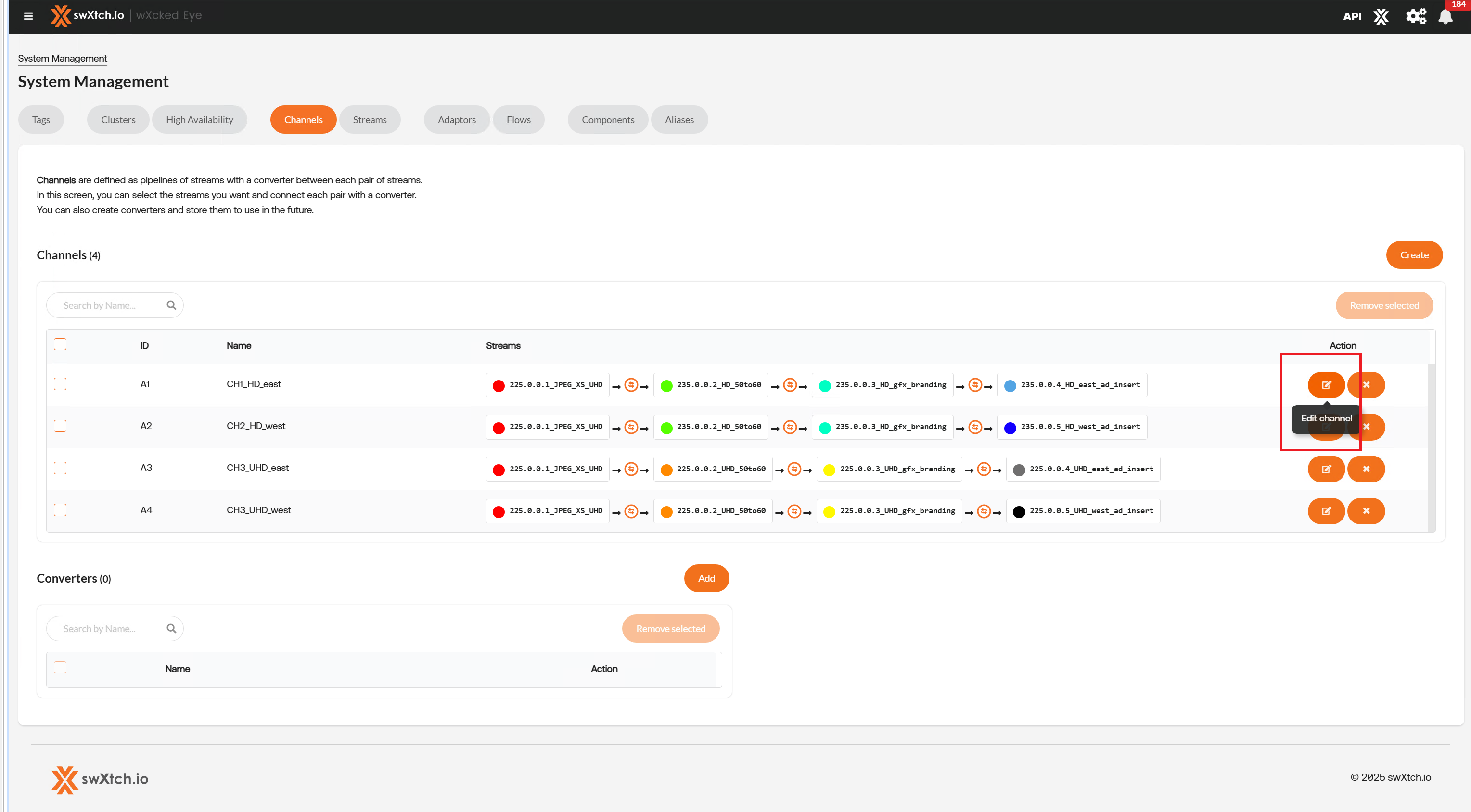Click Add button for Converters

pyautogui.click(x=706, y=578)
